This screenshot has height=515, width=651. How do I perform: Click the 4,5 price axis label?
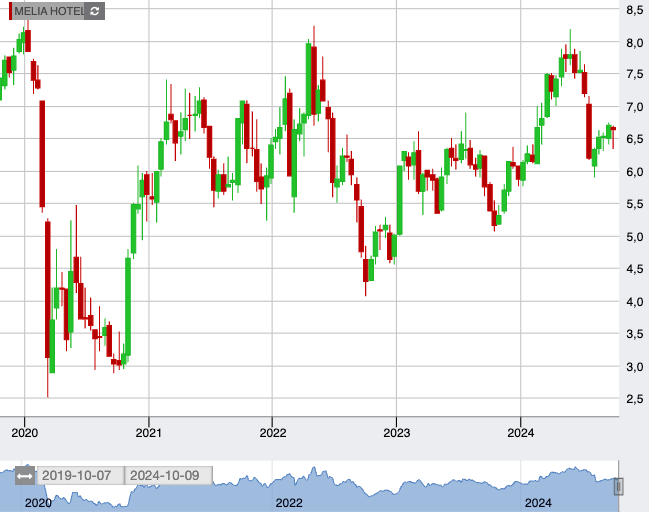(x=634, y=269)
